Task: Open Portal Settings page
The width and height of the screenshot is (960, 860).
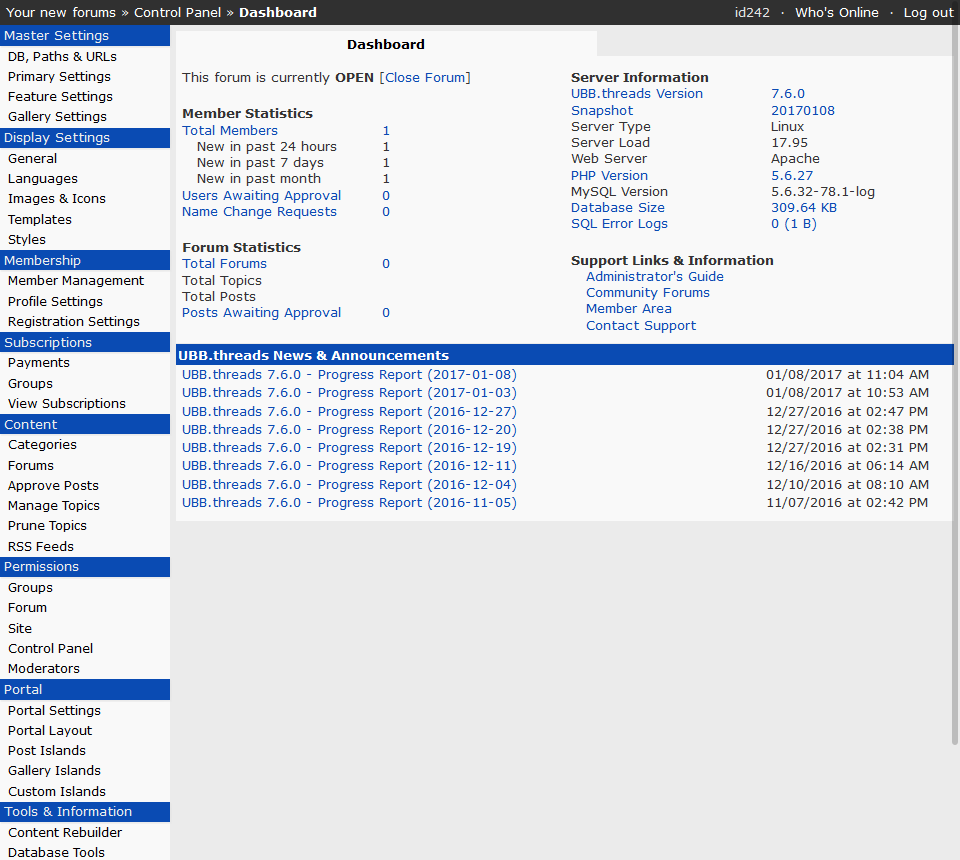Action: click(54, 710)
